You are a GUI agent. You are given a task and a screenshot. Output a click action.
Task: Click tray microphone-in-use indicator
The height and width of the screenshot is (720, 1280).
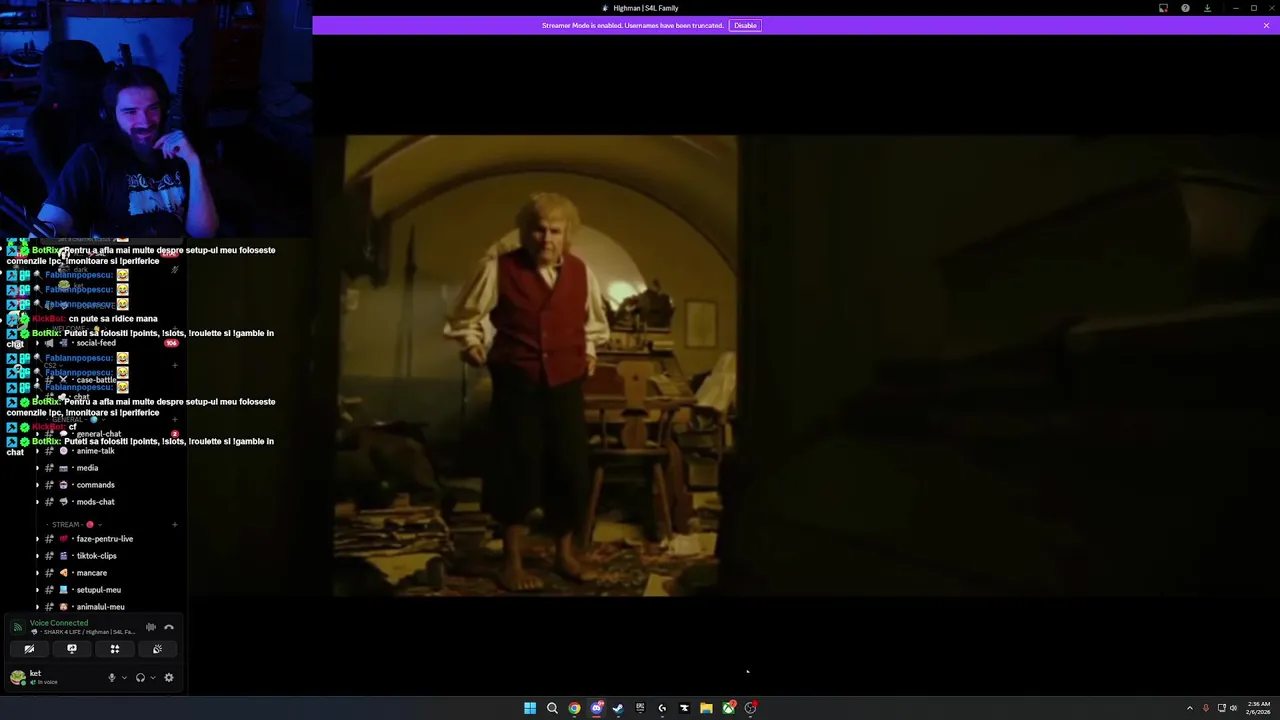[1206, 708]
